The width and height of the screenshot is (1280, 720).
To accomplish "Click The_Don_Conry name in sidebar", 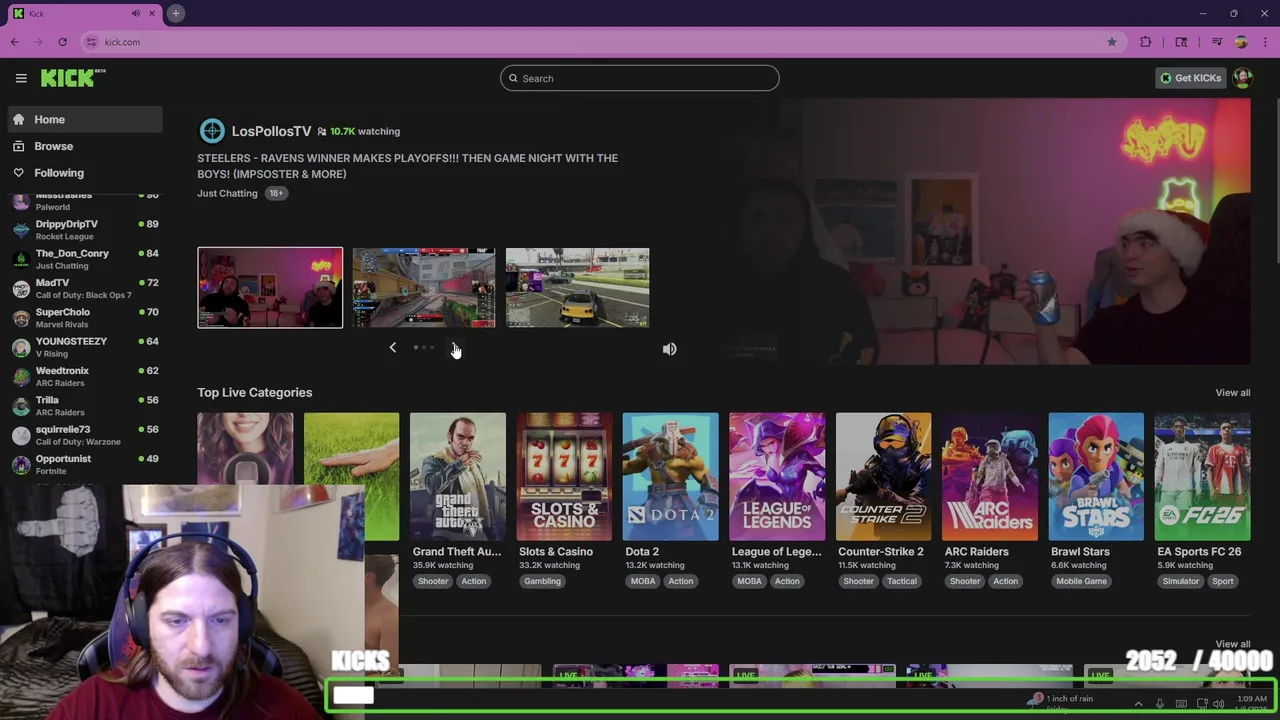I will click(72, 253).
